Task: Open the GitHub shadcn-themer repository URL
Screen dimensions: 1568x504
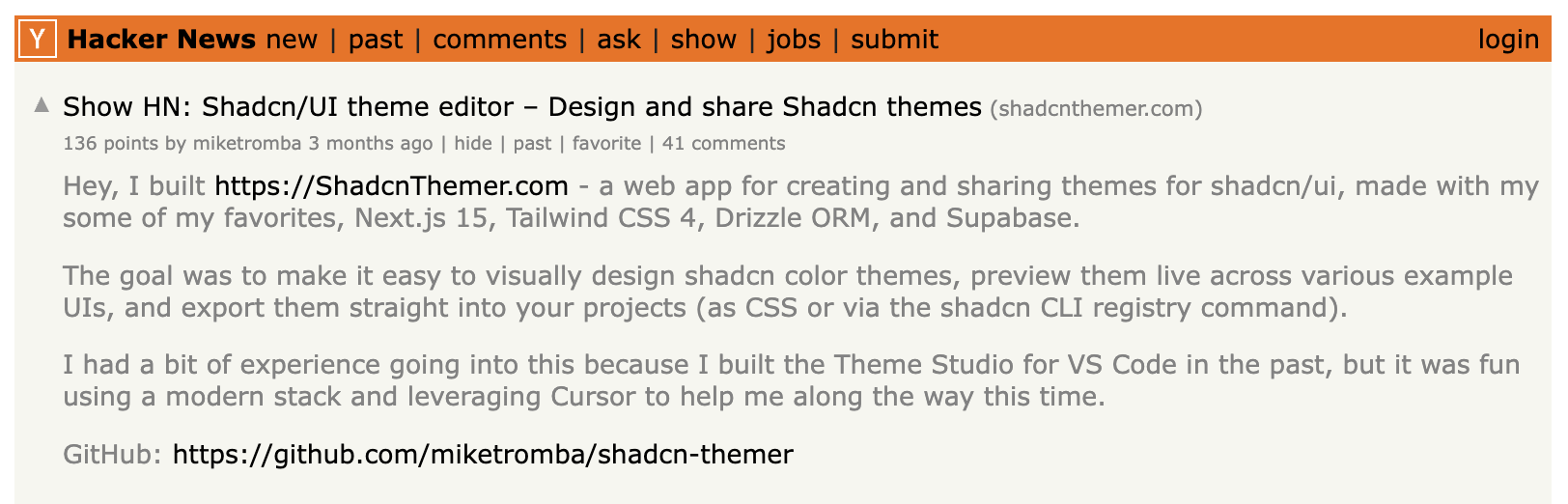Action: click(x=483, y=455)
